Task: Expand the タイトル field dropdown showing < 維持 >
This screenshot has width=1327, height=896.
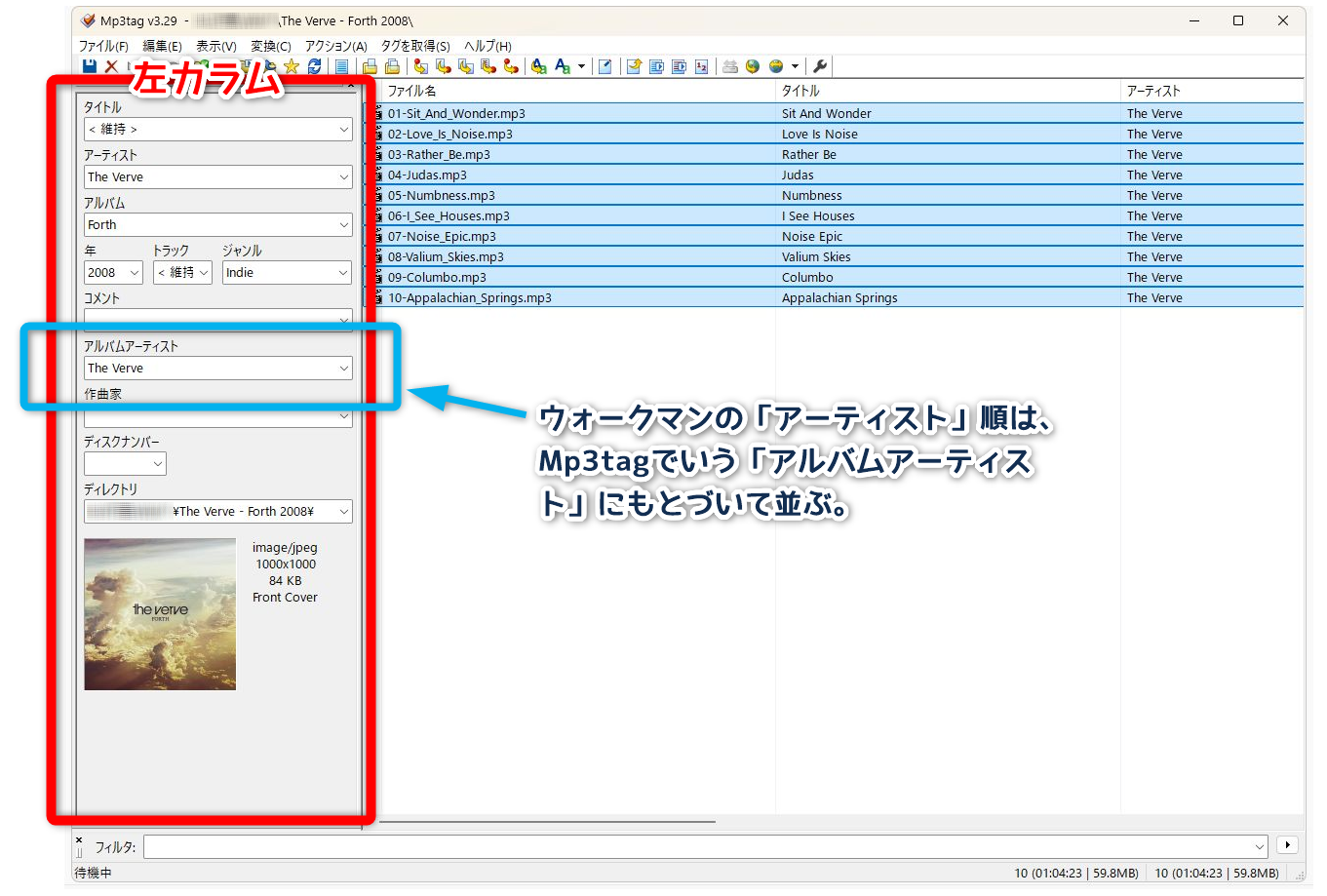Action: [x=343, y=130]
